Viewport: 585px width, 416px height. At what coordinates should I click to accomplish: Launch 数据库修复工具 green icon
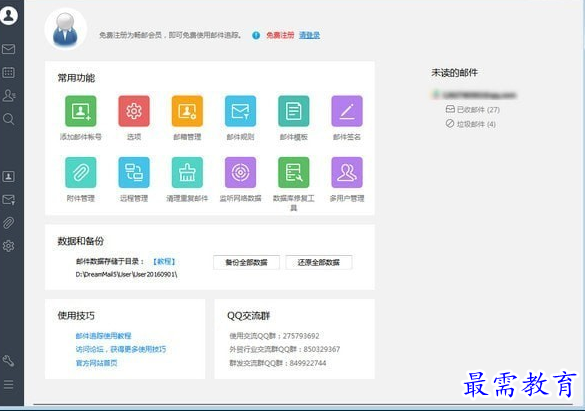coord(294,172)
